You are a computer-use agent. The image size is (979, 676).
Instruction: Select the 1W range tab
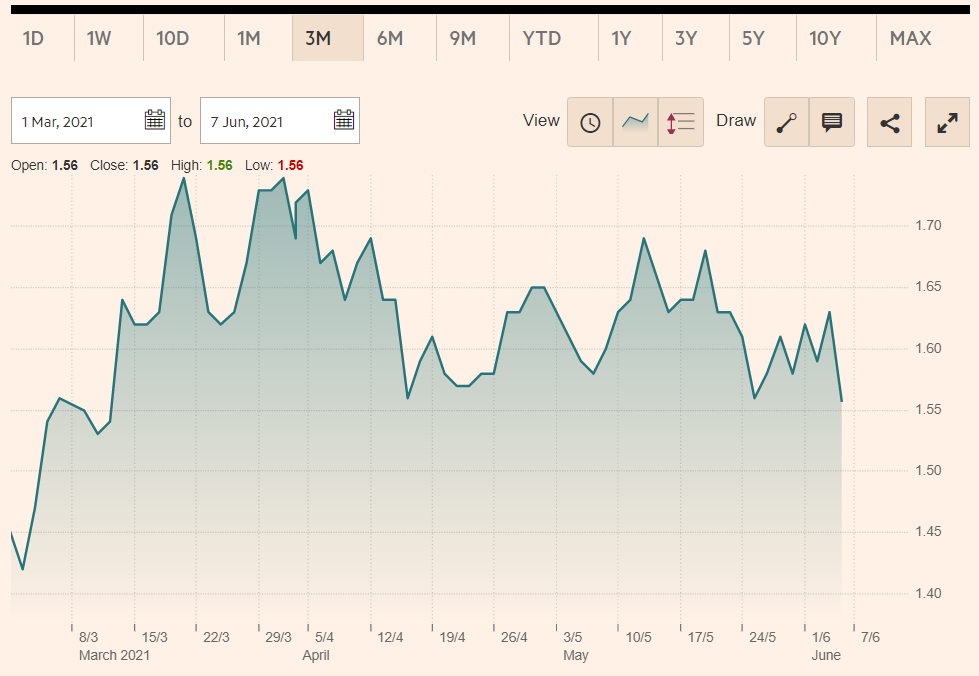(x=99, y=39)
